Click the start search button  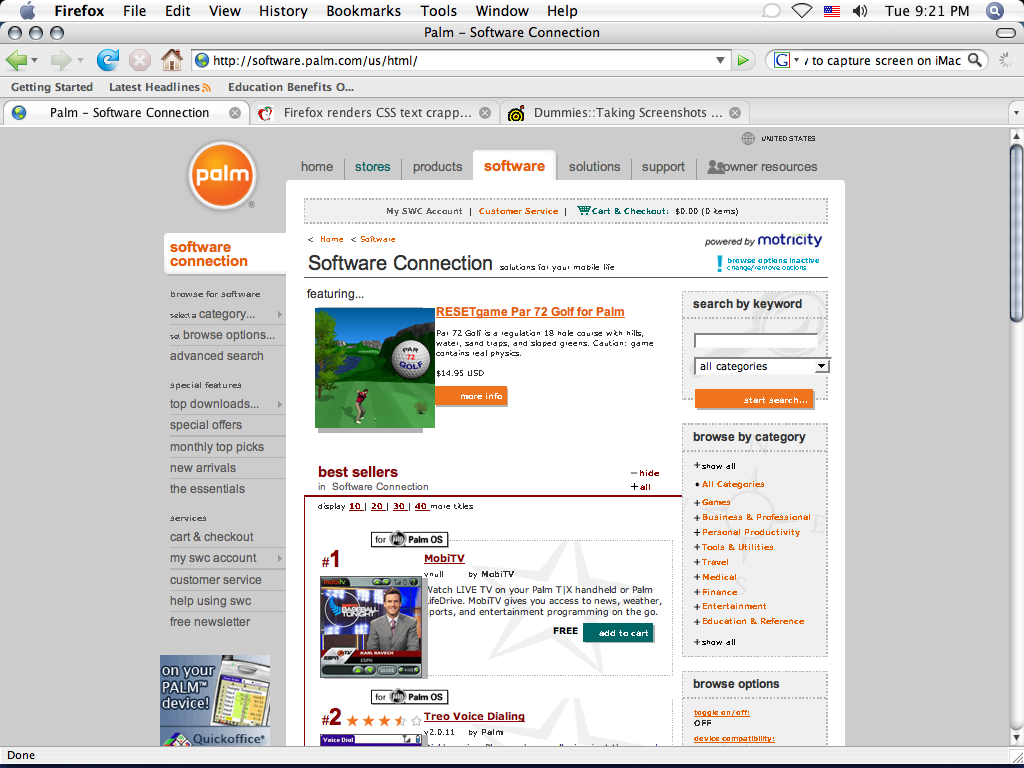754,400
